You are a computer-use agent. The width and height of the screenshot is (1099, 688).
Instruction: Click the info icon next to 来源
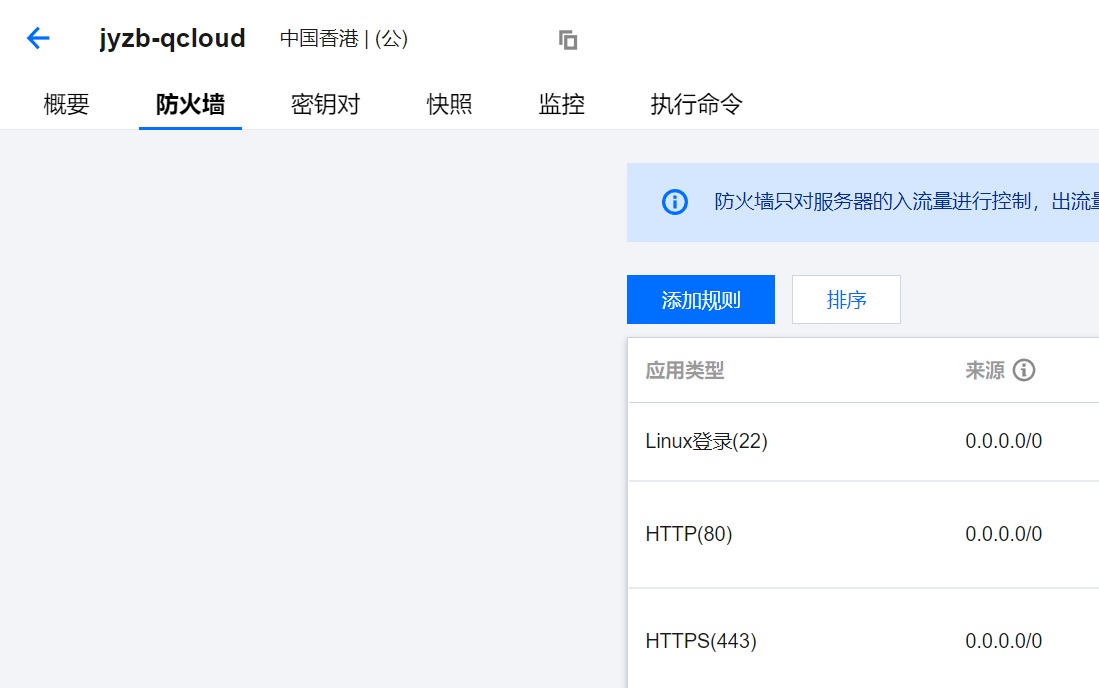1023,370
